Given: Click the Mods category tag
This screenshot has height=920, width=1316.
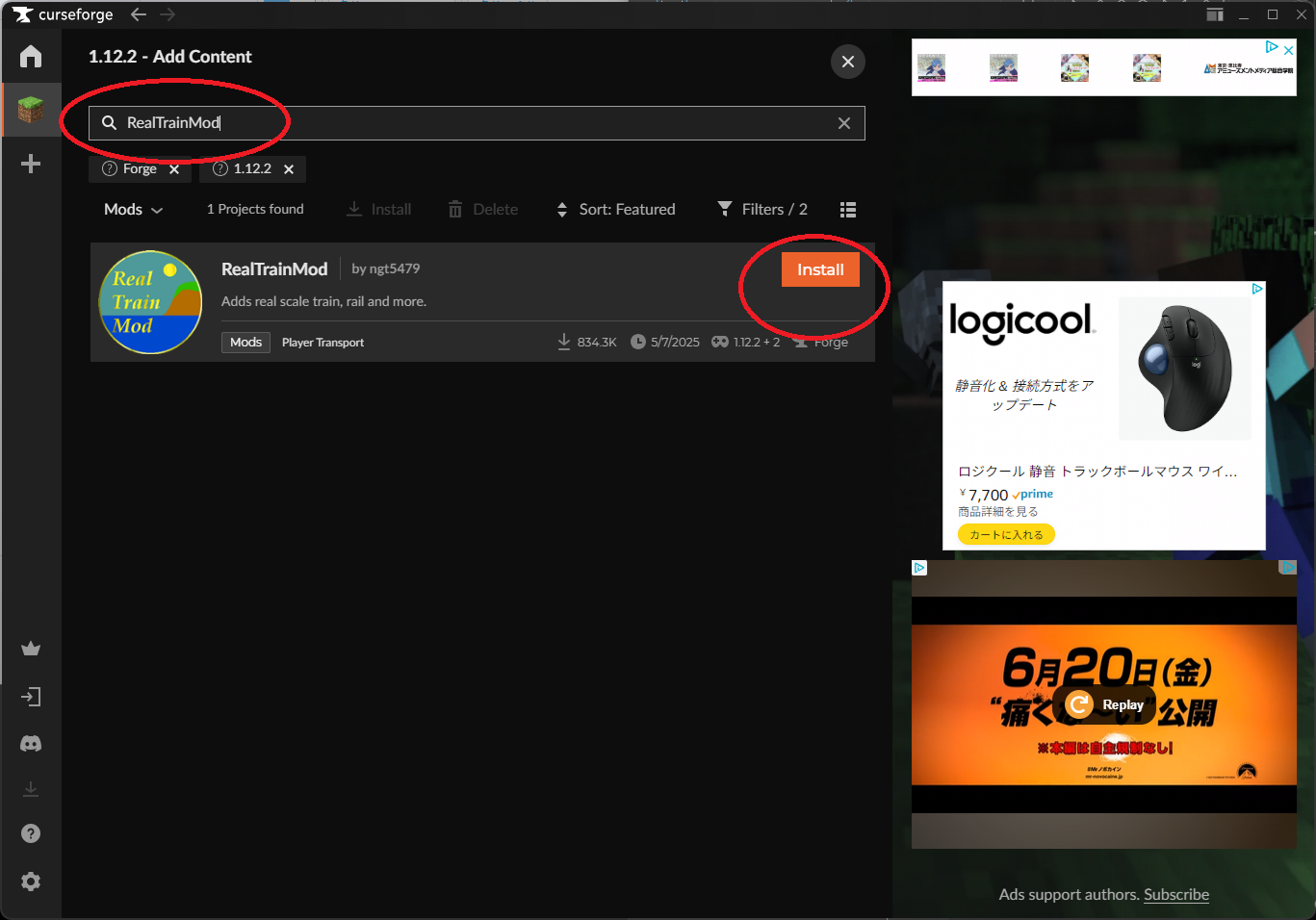Looking at the screenshot, I should [x=245, y=343].
